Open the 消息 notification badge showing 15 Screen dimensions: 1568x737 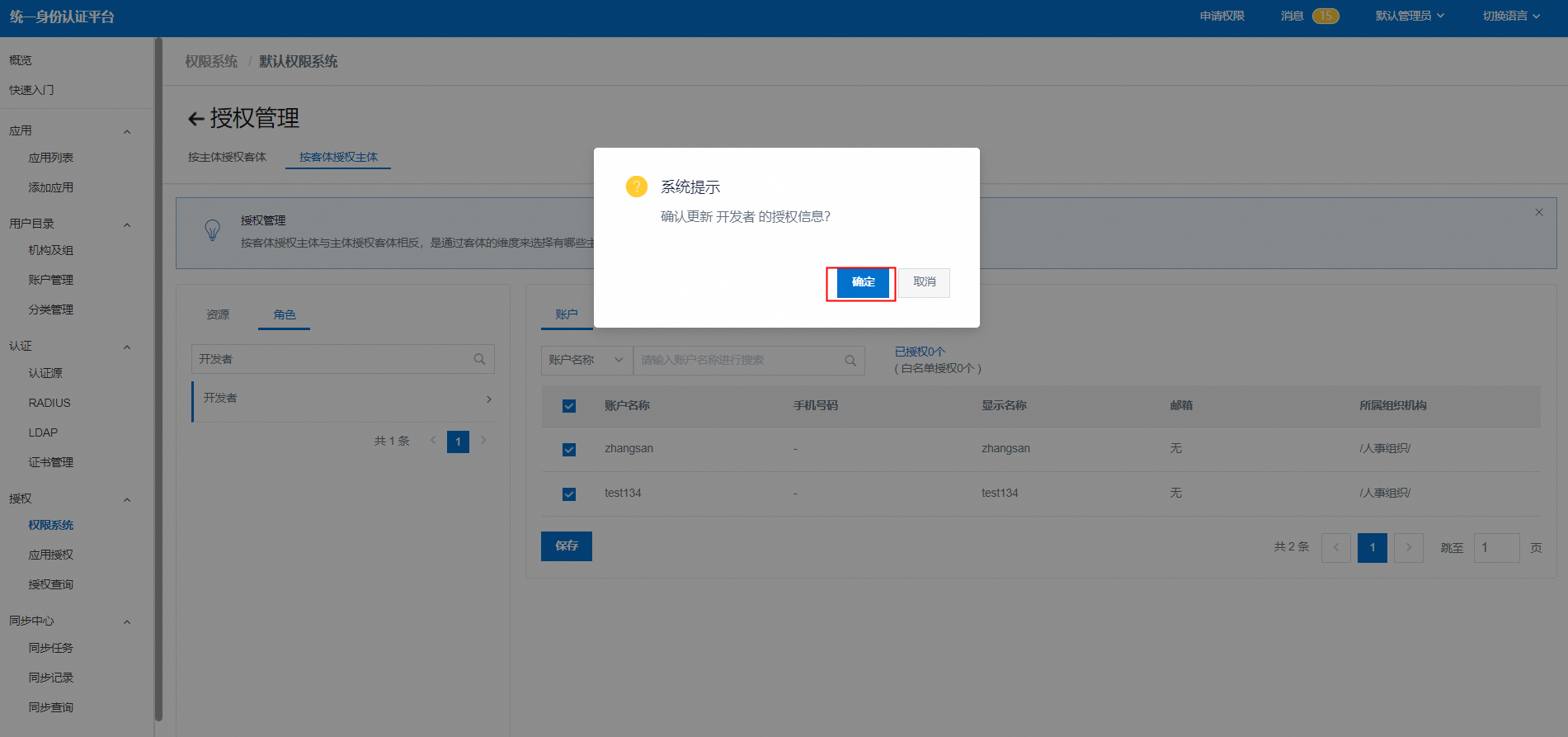click(1325, 16)
